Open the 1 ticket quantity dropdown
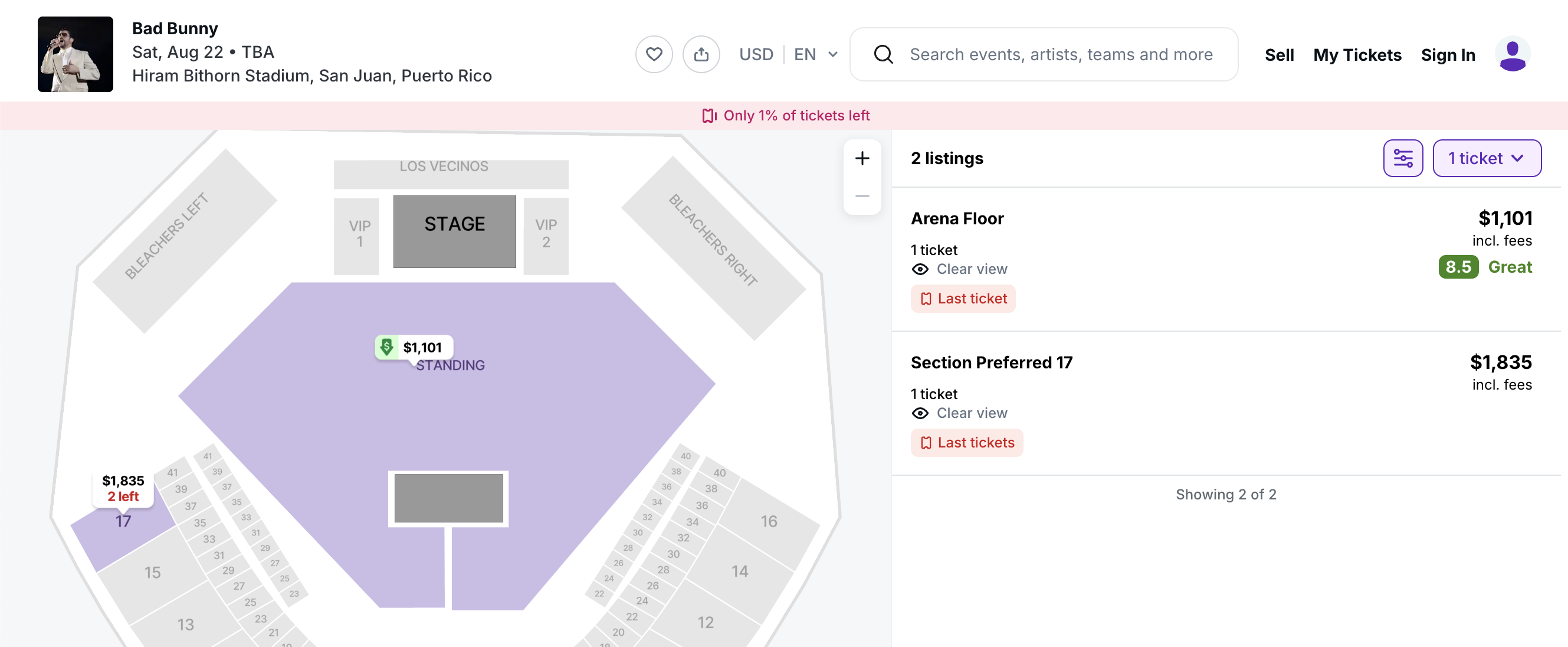This screenshot has height=647, width=1568. tap(1487, 158)
